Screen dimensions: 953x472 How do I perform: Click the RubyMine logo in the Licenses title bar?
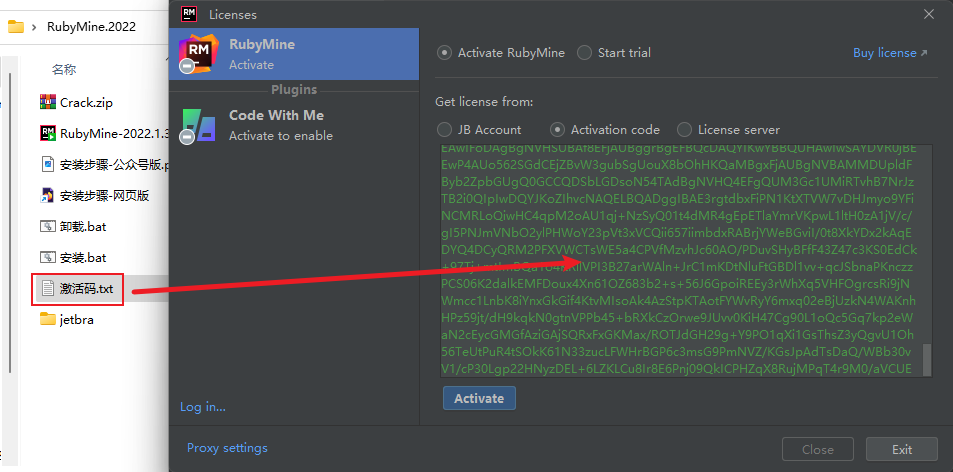[x=188, y=14]
